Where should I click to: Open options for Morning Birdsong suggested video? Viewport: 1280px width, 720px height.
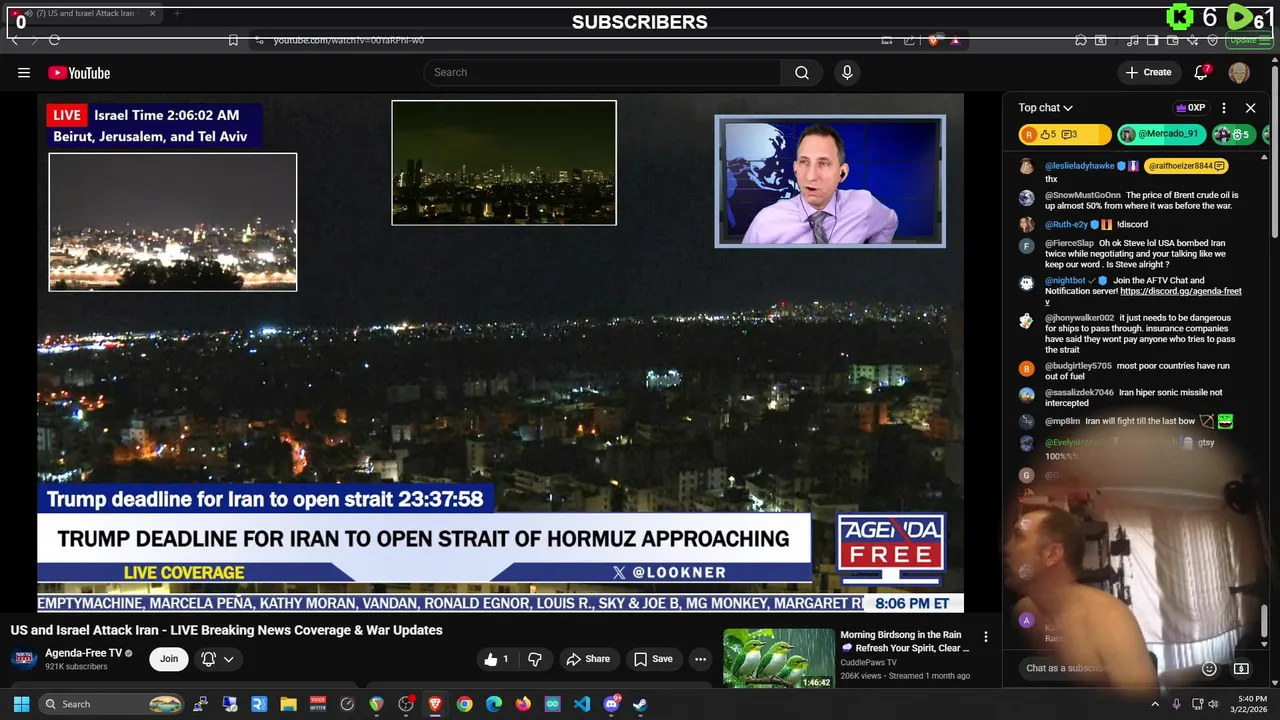tap(985, 637)
